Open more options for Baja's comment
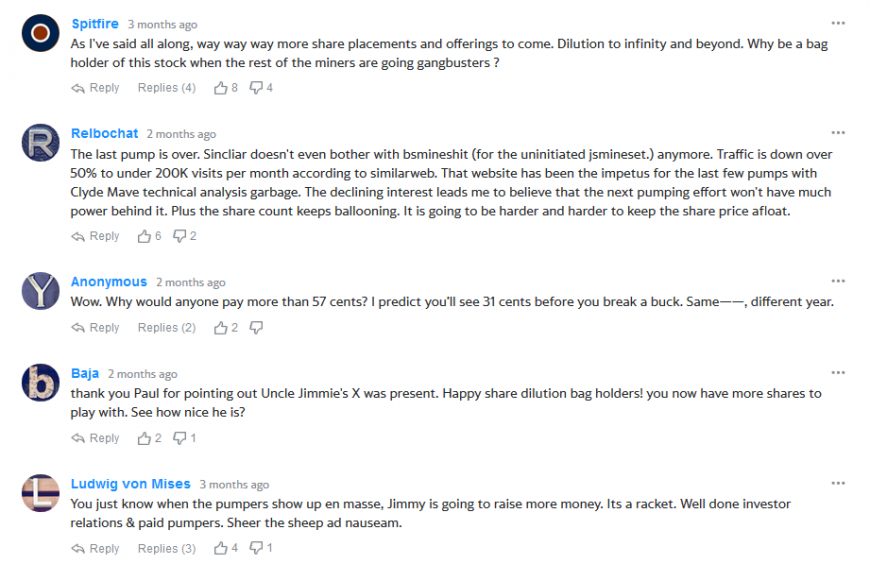Screen dimensions: 870x564 [x=838, y=372]
